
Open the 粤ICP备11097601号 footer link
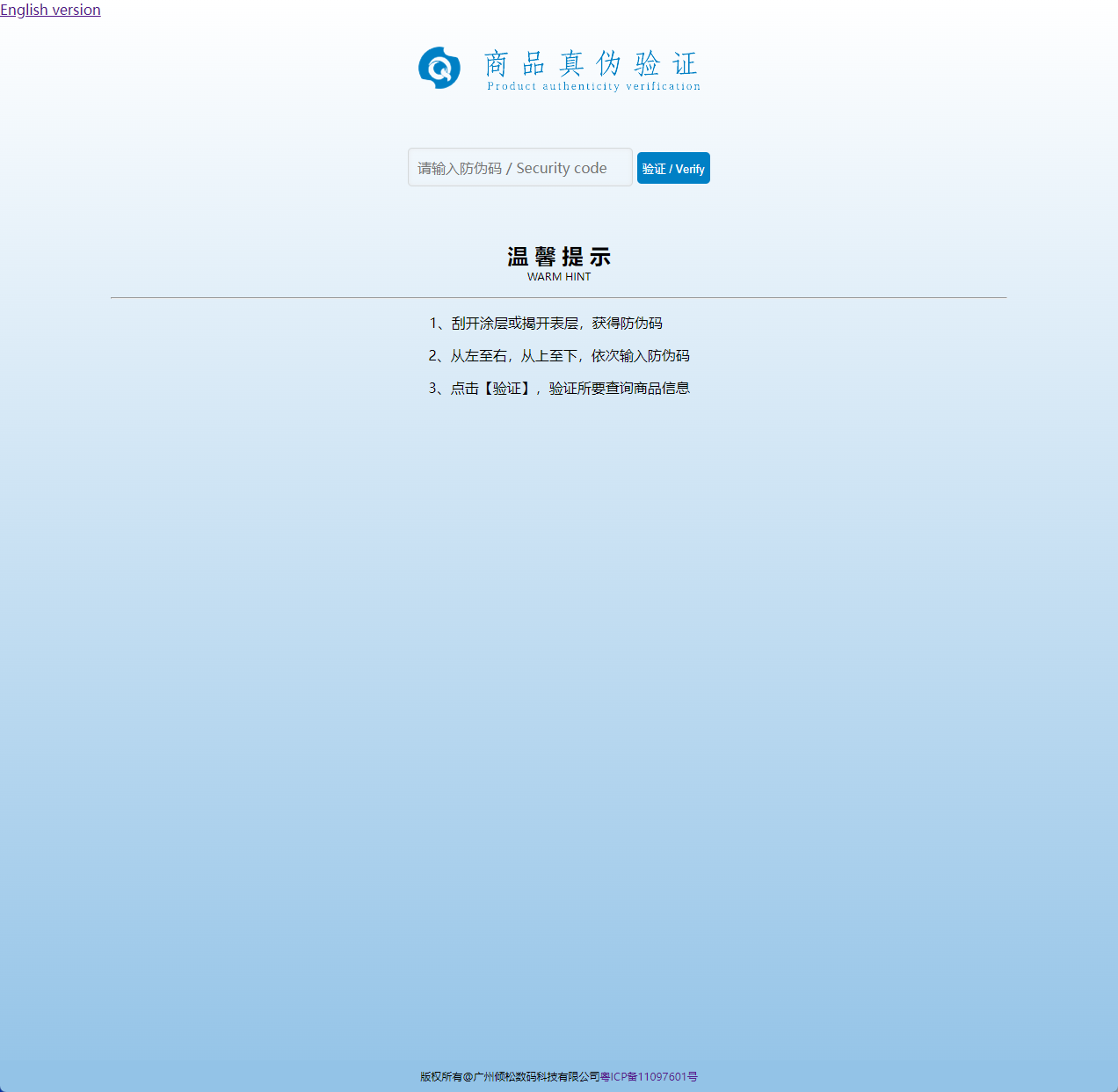pyautogui.click(x=650, y=1077)
